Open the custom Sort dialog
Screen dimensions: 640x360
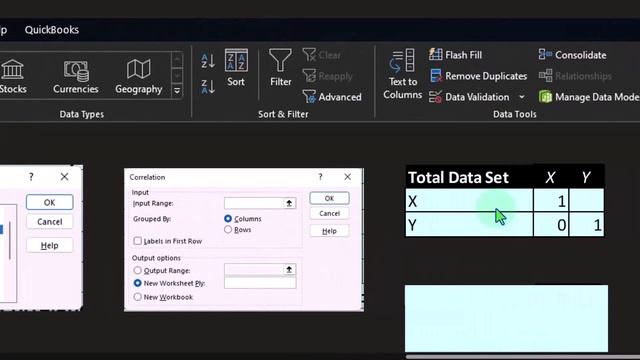pyautogui.click(x=236, y=68)
